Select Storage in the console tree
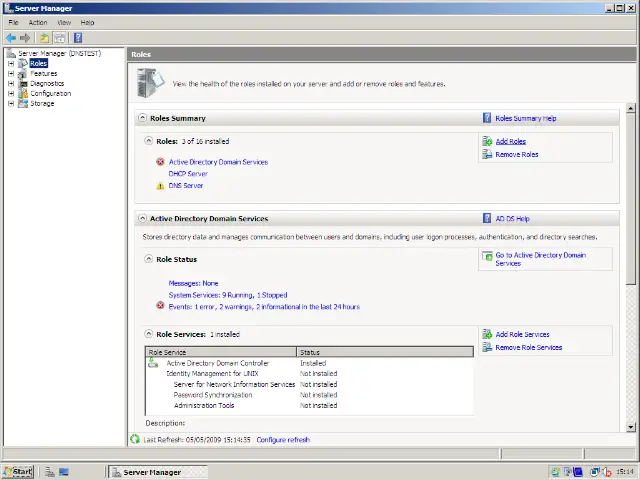 point(42,103)
